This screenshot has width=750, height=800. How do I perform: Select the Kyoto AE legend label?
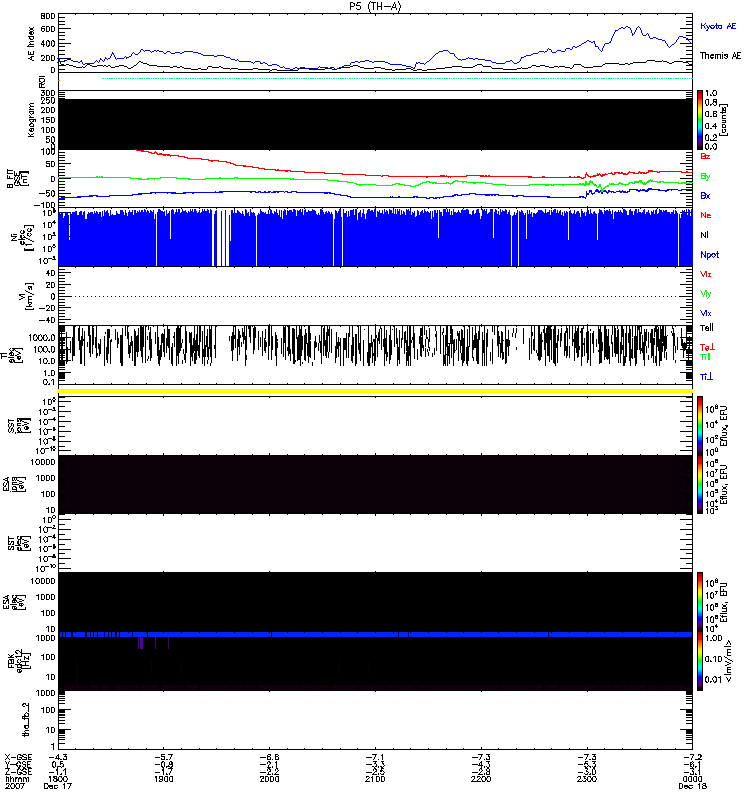point(718,27)
